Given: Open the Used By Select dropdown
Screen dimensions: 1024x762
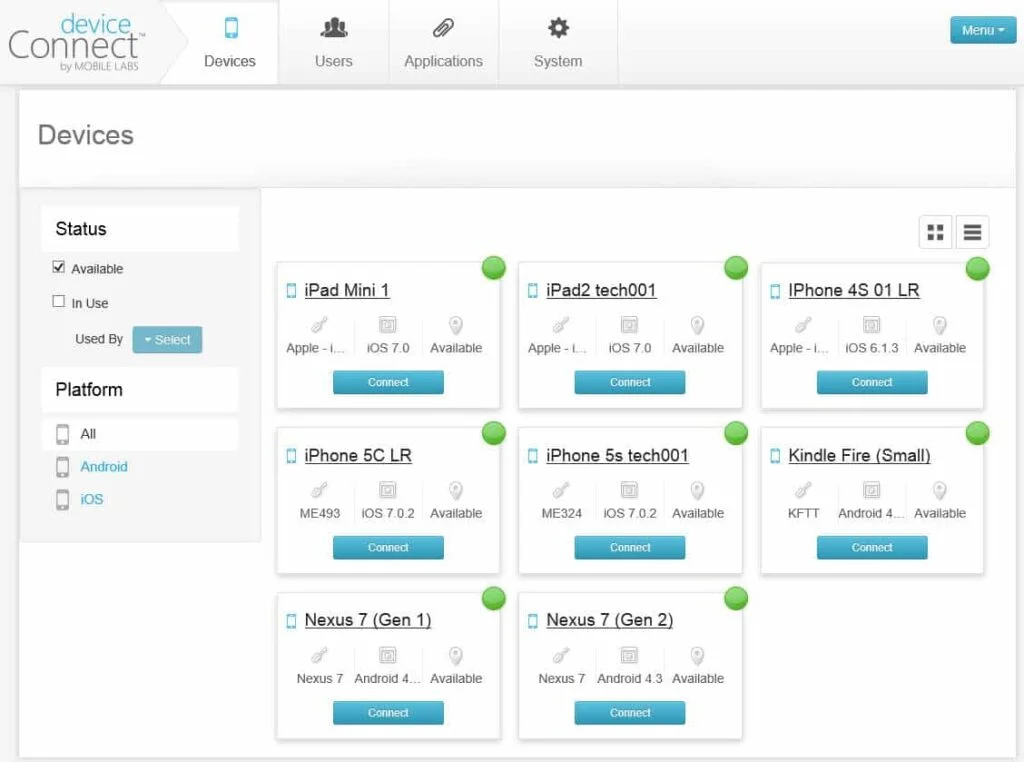Looking at the screenshot, I should click(x=167, y=340).
